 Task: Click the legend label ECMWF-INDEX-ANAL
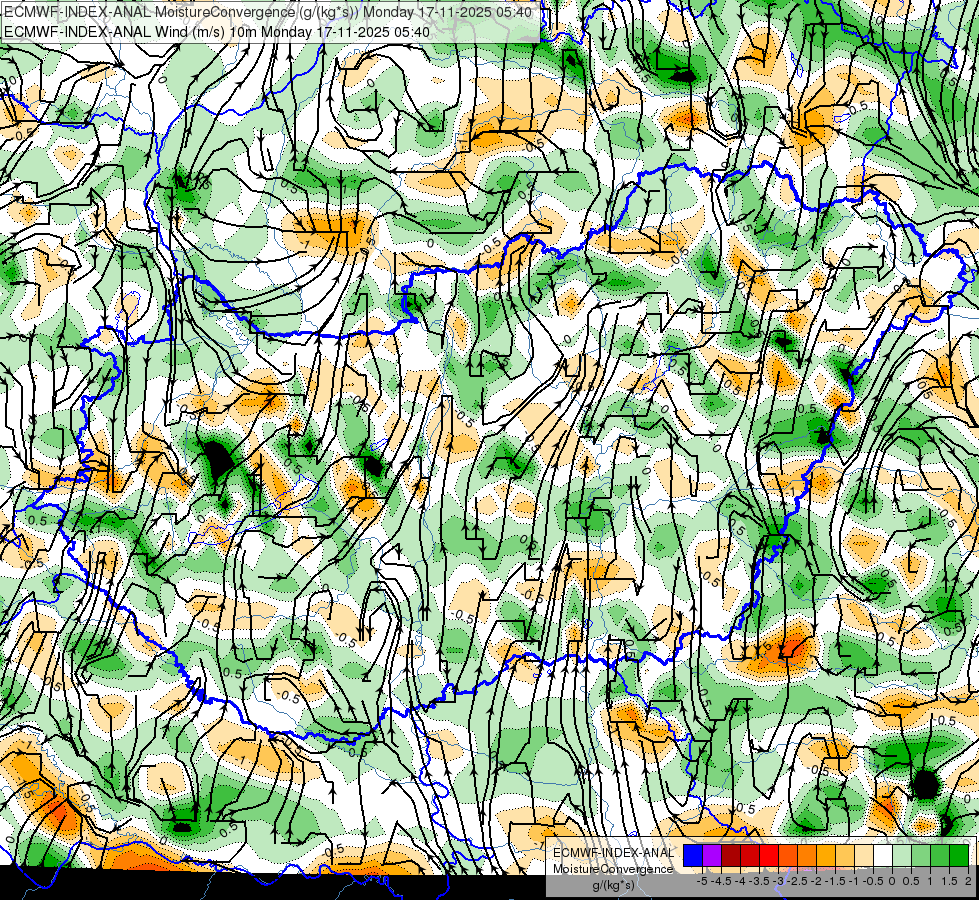pos(613,853)
